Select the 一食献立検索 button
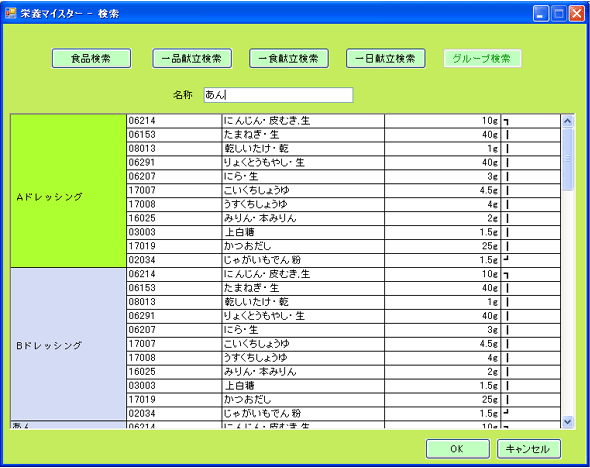This screenshot has width=590, height=468. click(x=289, y=58)
